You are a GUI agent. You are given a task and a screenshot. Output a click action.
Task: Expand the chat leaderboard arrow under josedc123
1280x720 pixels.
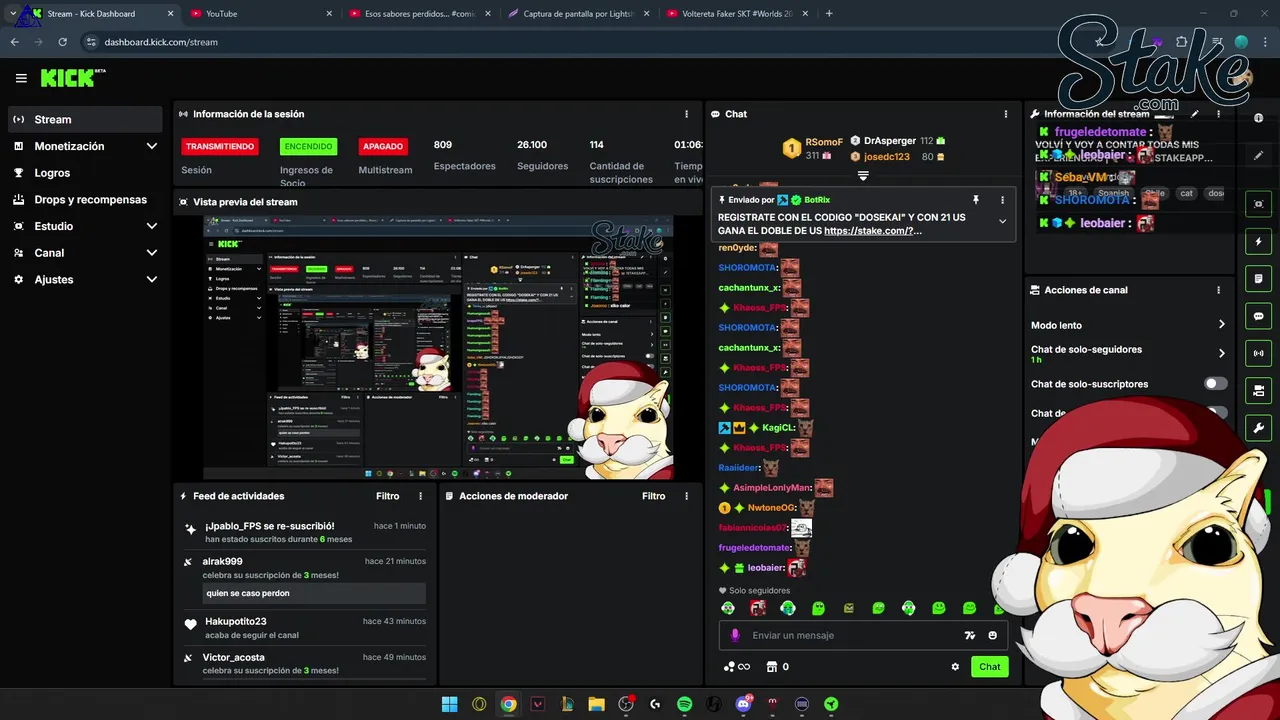coord(863,175)
